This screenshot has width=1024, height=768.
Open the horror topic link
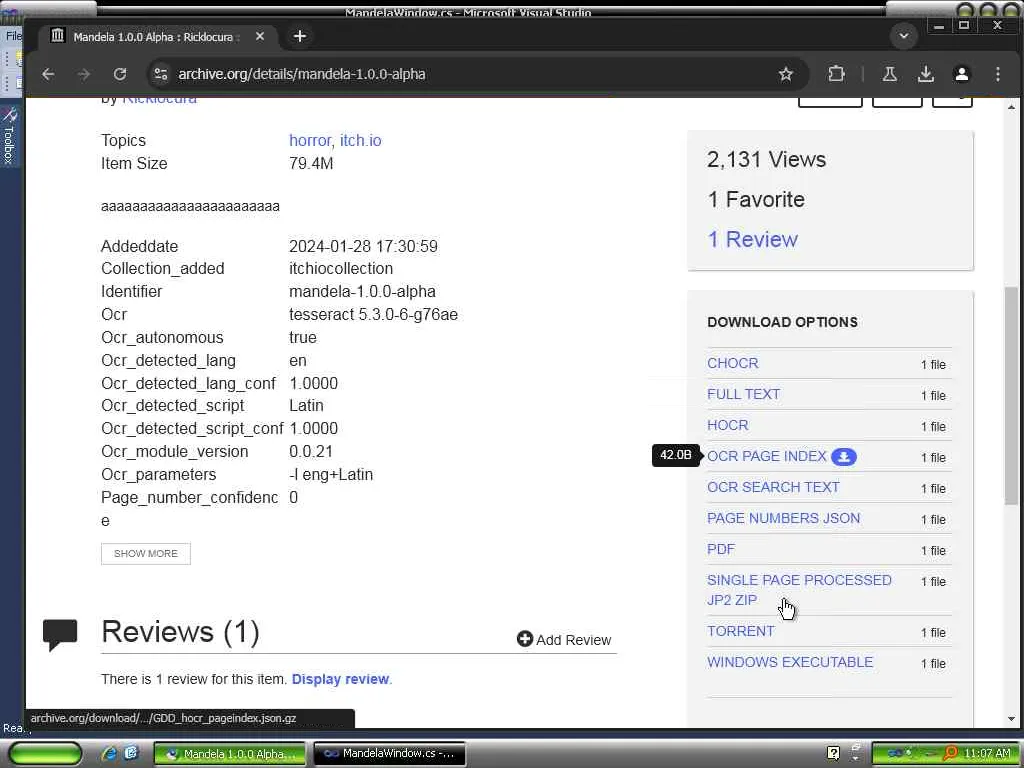pyautogui.click(x=310, y=140)
